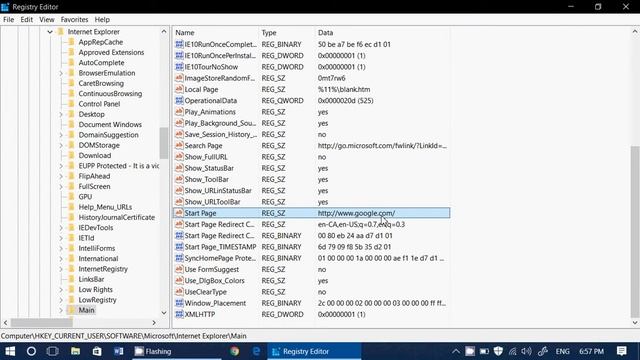Click ENG language indicator in tray
Screen dimensions: 640x360
[x=562, y=351]
